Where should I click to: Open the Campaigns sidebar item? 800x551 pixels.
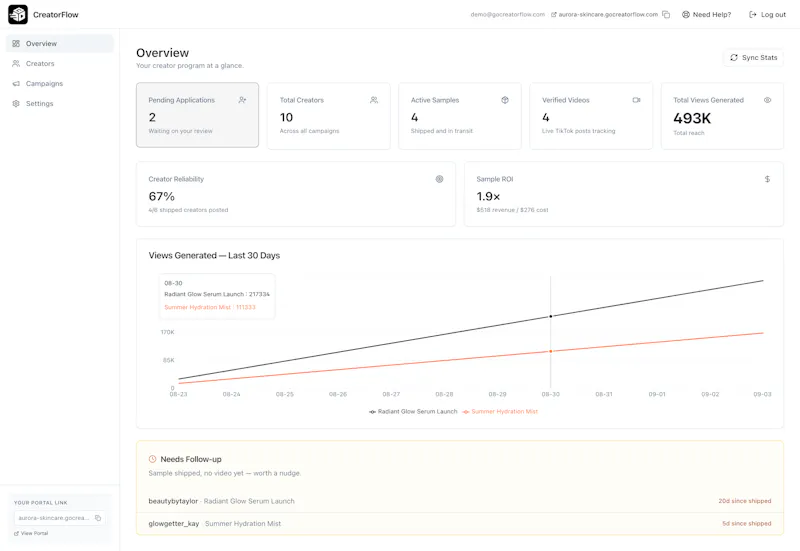click(60, 83)
